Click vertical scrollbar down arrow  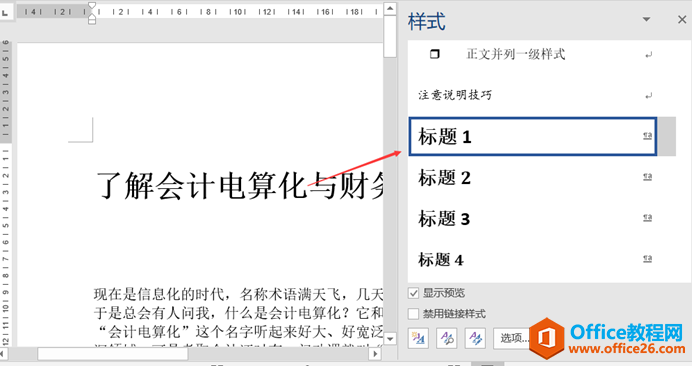point(390,339)
